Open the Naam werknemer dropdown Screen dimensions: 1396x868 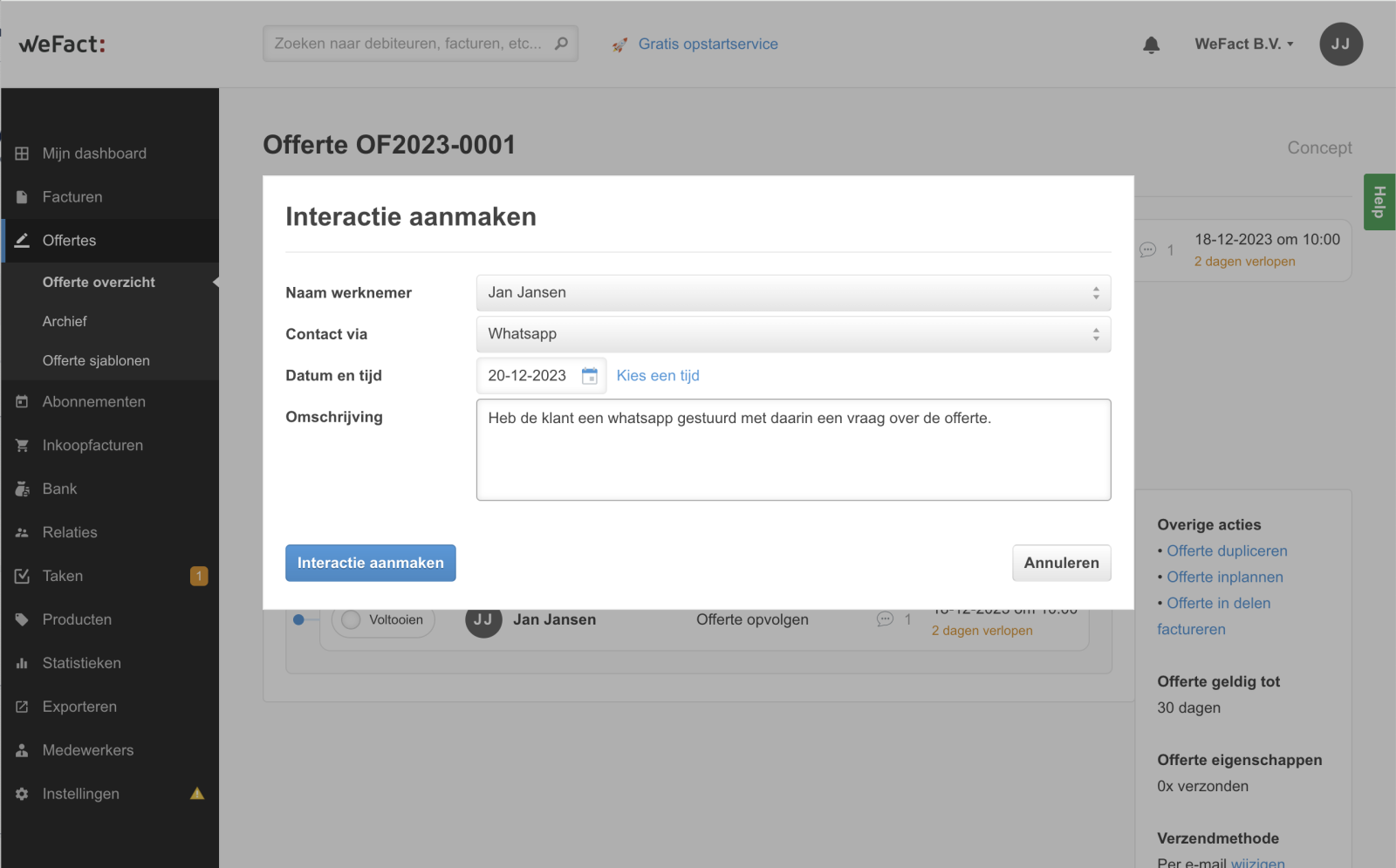(x=793, y=293)
